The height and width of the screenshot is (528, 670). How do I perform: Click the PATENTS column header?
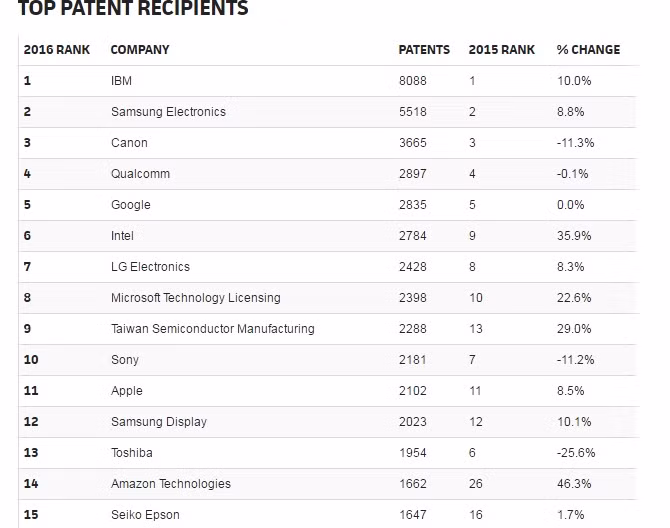pyautogui.click(x=424, y=49)
